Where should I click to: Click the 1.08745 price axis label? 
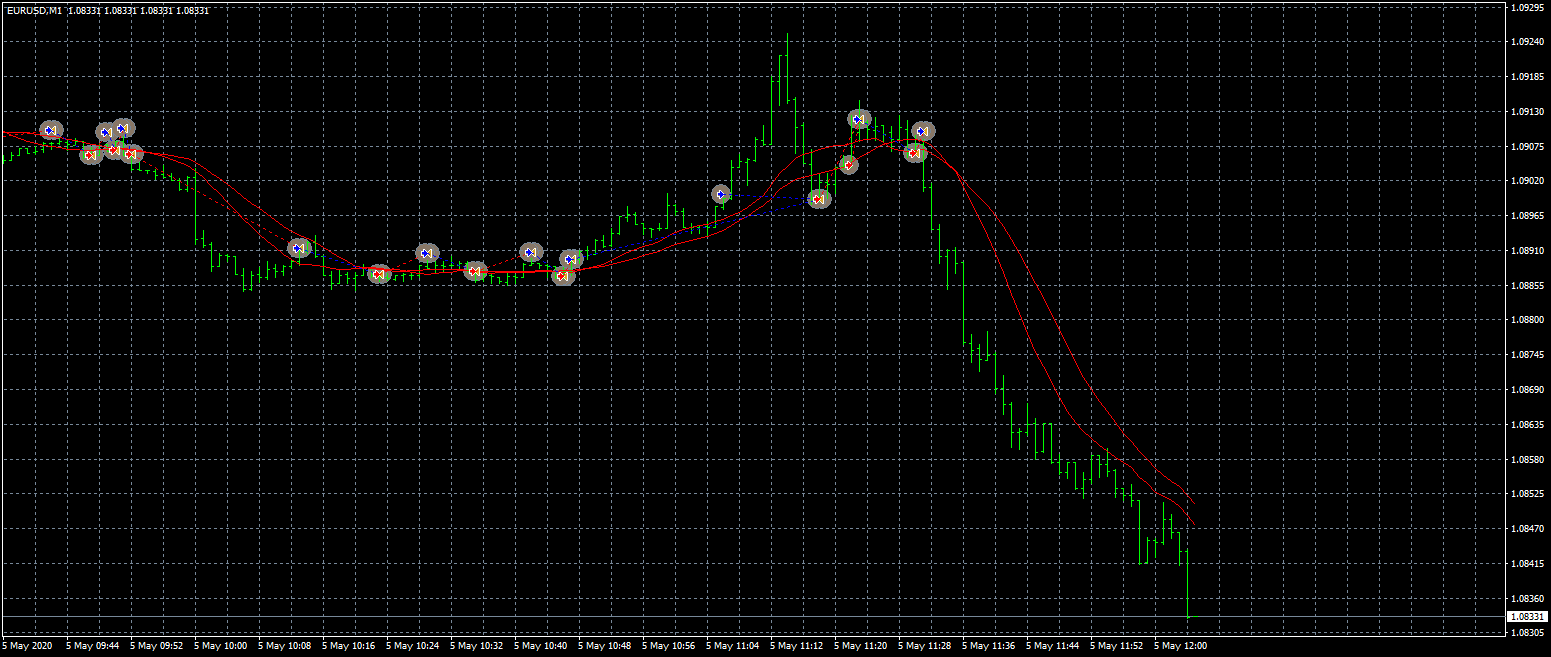coord(1527,355)
